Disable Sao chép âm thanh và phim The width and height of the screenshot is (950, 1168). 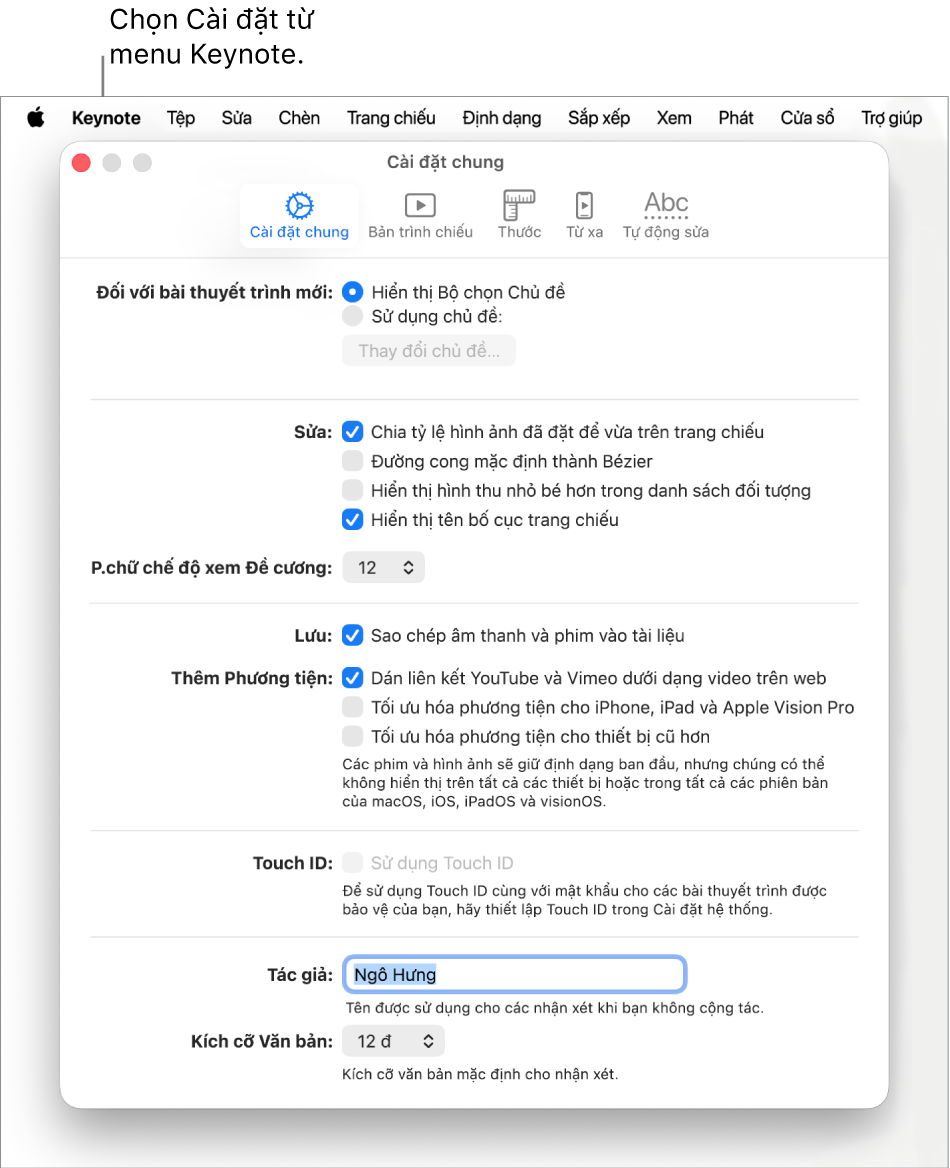352,635
